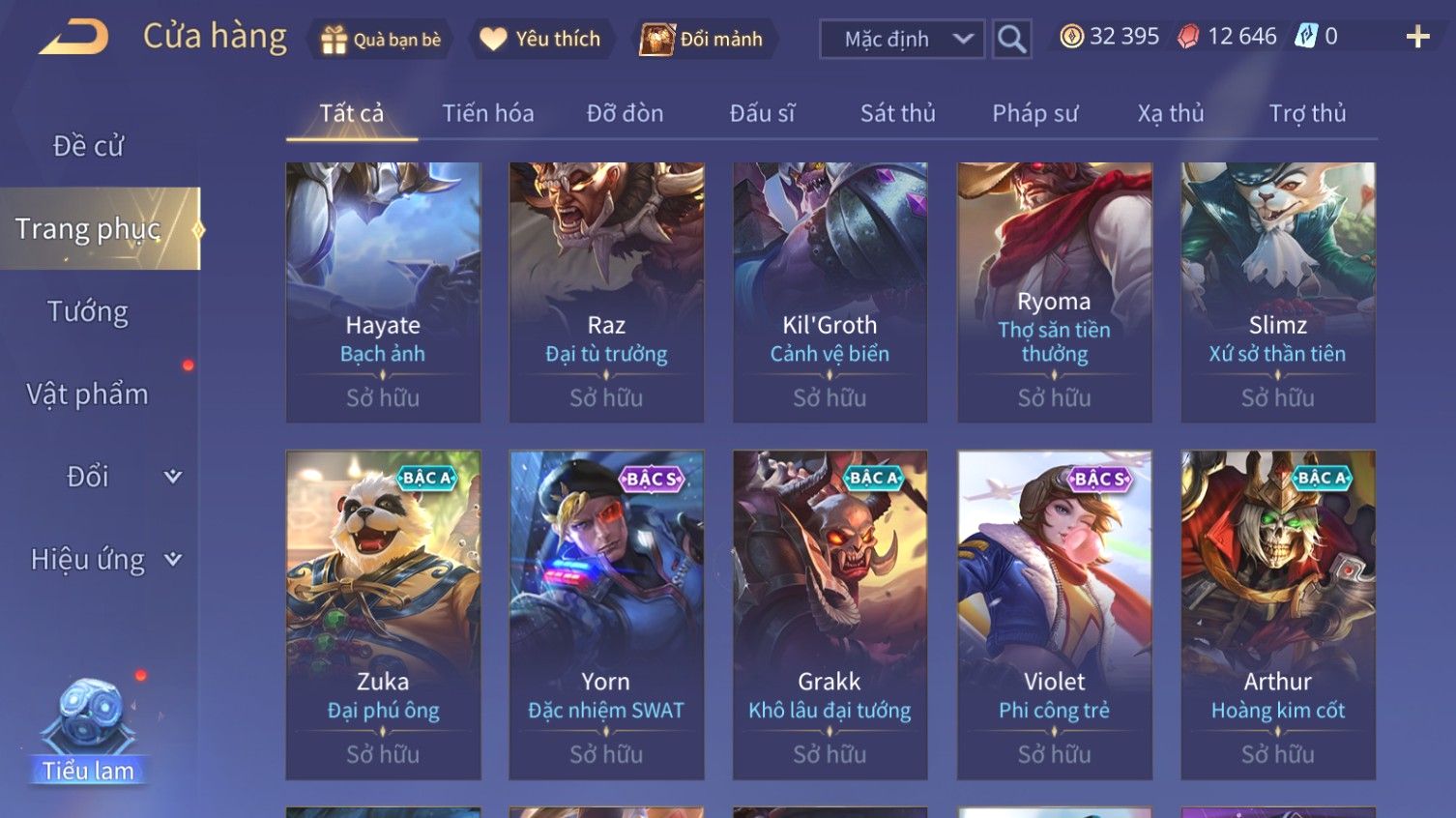Open Yêu thích heart favorites
Image resolution: width=1456 pixels, height=818 pixels.
(x=493, y=40)
